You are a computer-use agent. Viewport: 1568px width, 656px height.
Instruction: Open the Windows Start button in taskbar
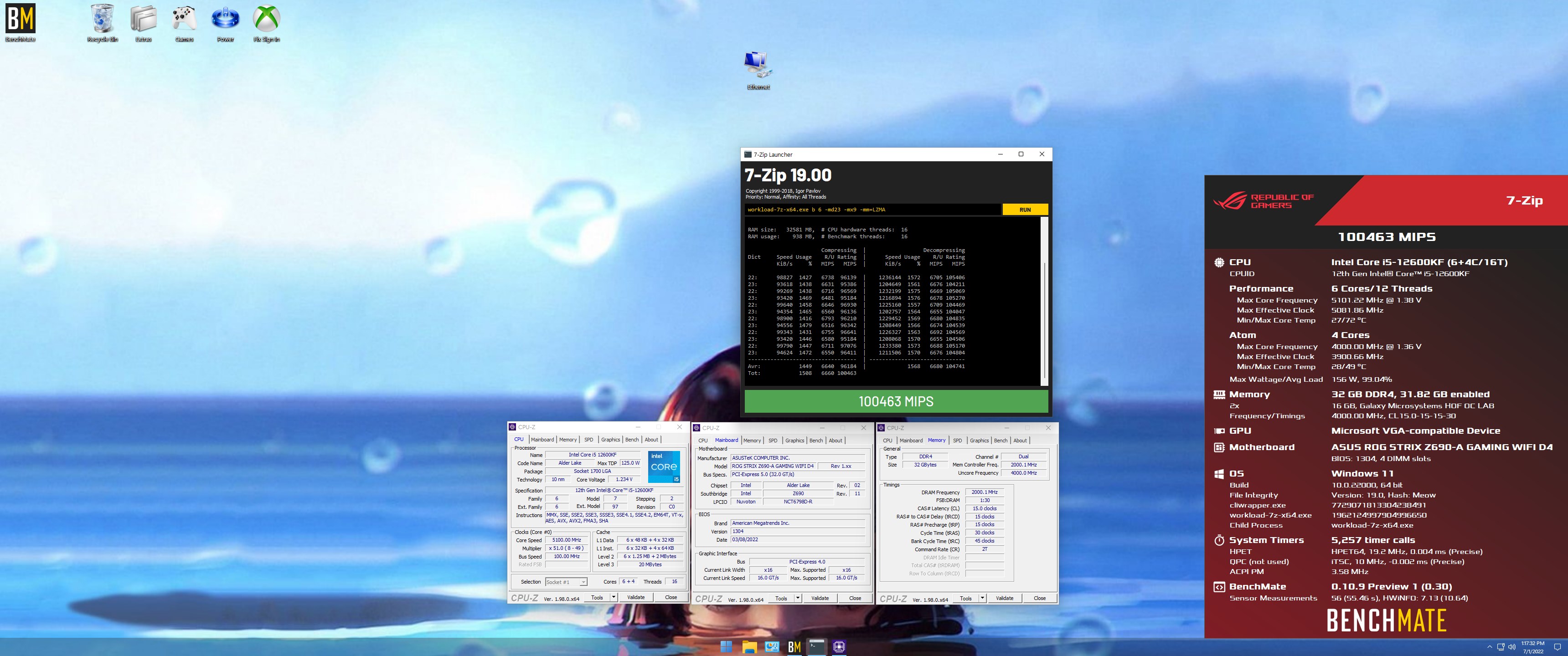coord(726,647)
